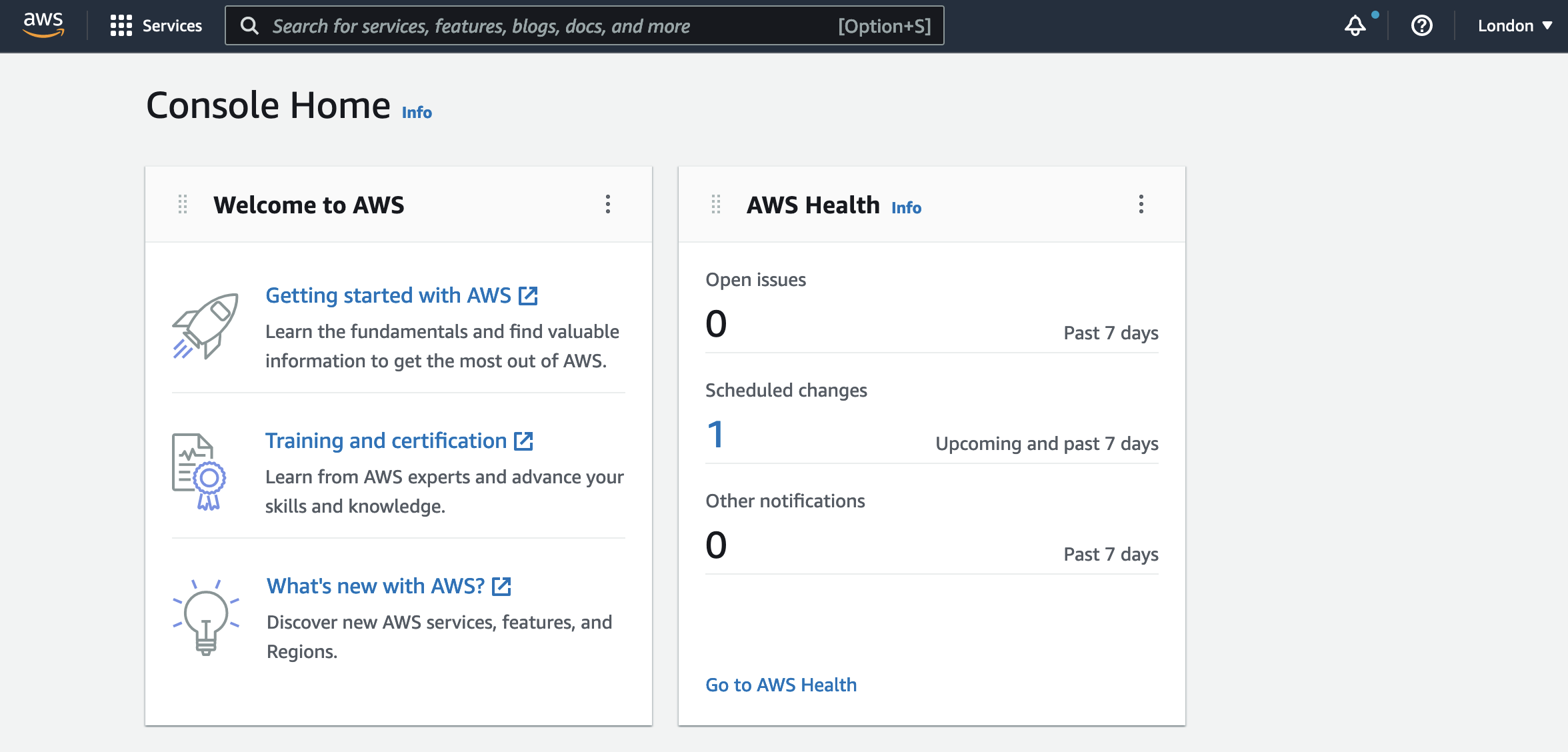The height and width of the screenshot is (752, 1568).
Task: Open the London region dropdown
Action: (1513, 25)
